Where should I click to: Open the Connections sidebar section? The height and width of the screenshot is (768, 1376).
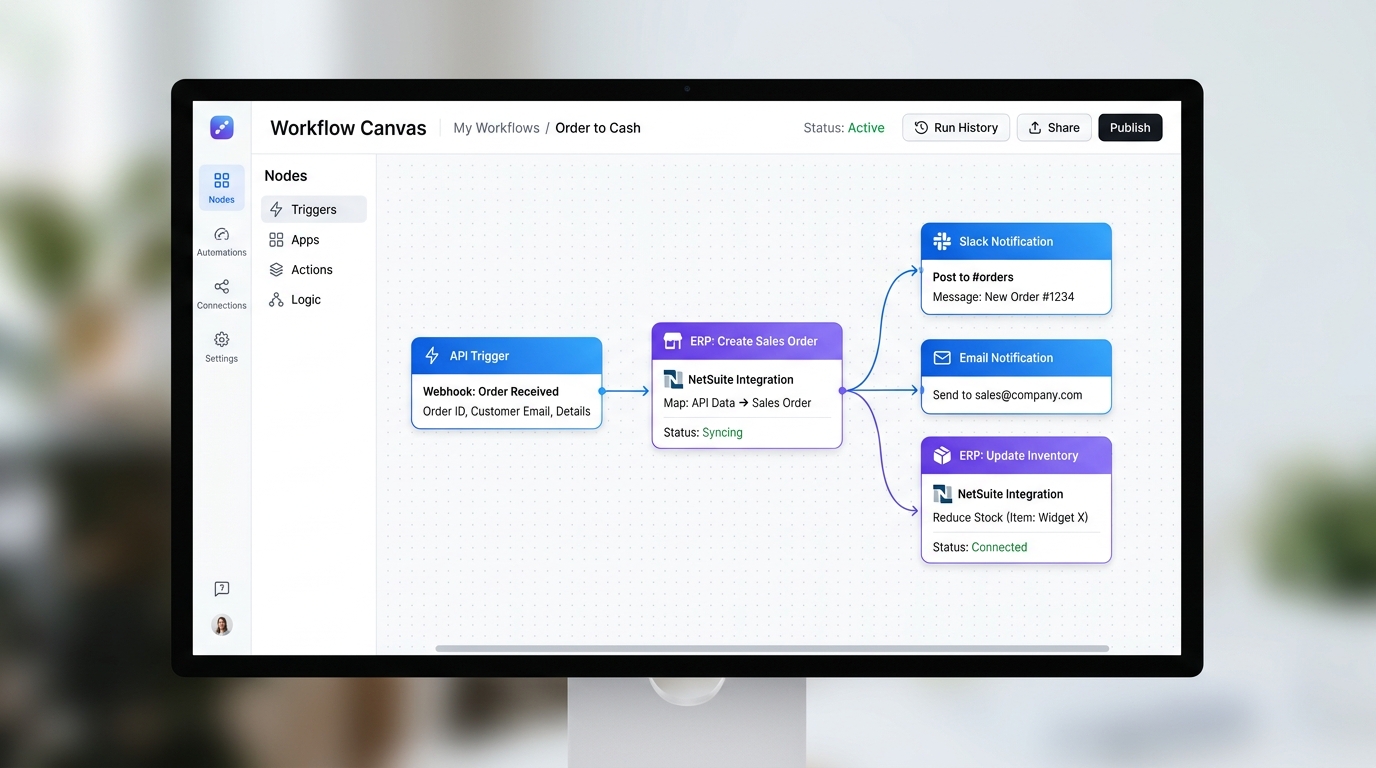(221, 294)
